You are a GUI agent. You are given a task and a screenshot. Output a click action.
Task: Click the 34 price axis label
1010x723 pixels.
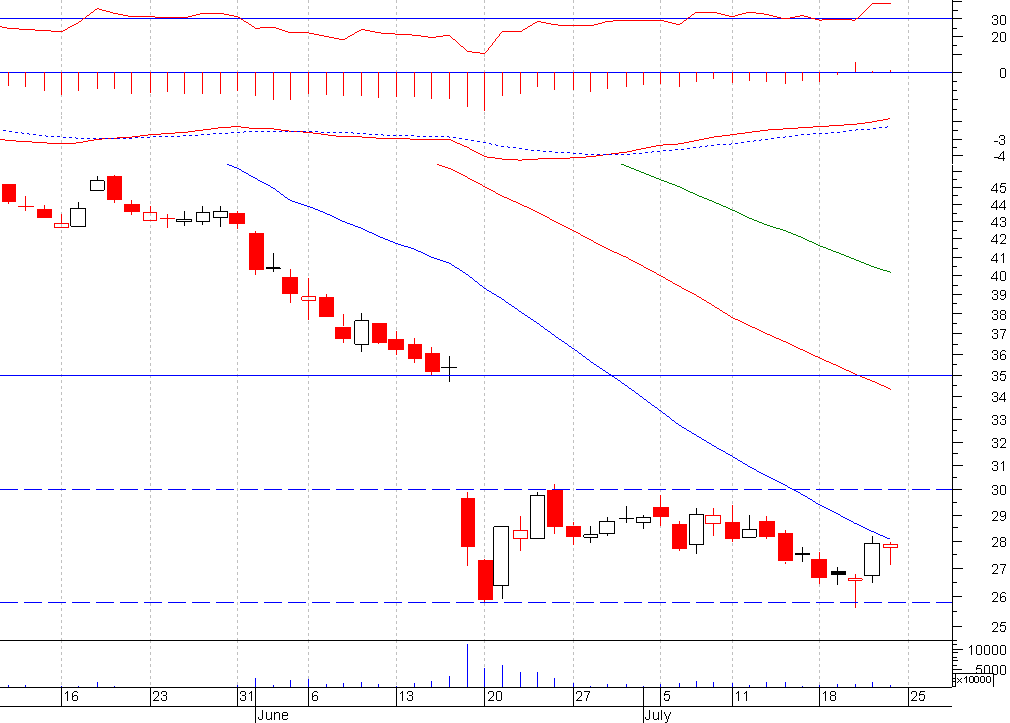coord(998,397)
